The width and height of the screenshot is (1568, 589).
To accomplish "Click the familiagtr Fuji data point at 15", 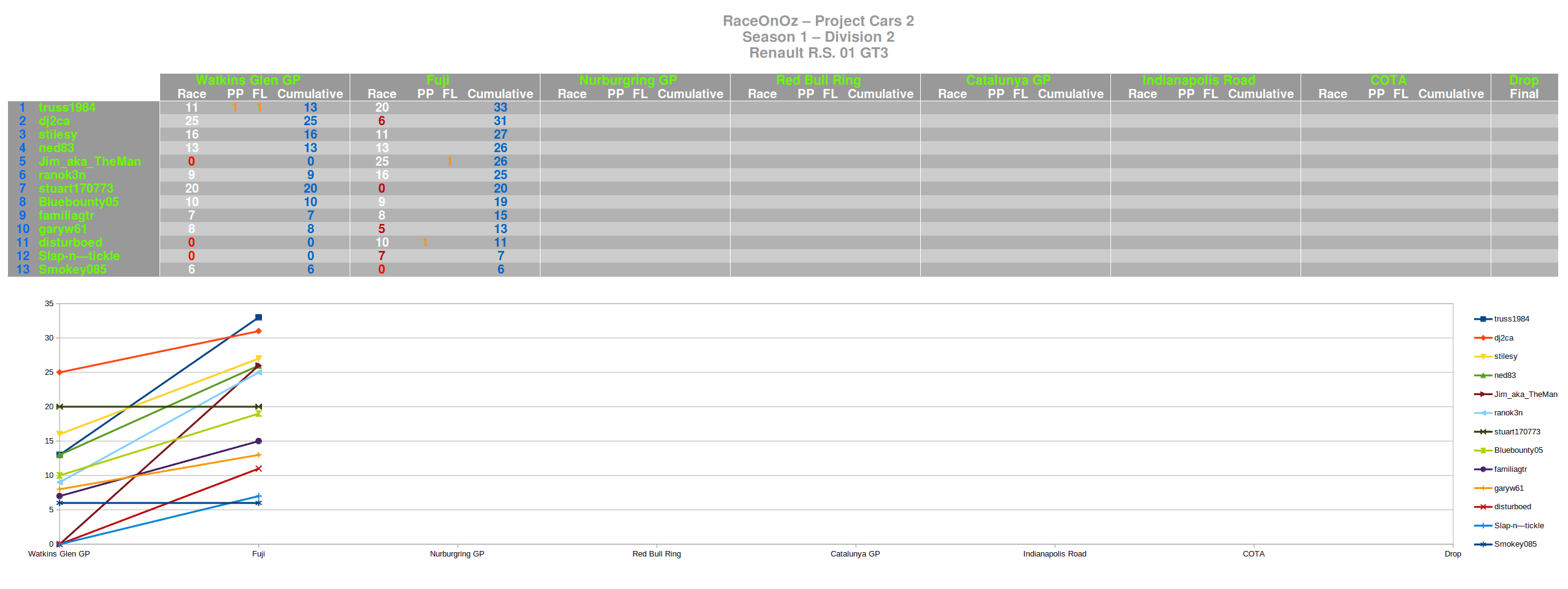I will click(258, 441).
